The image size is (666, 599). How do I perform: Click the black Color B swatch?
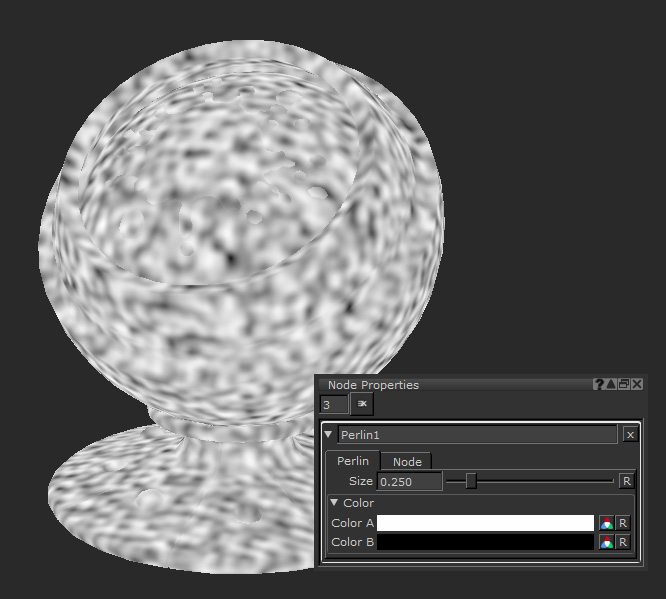[486, 542]
